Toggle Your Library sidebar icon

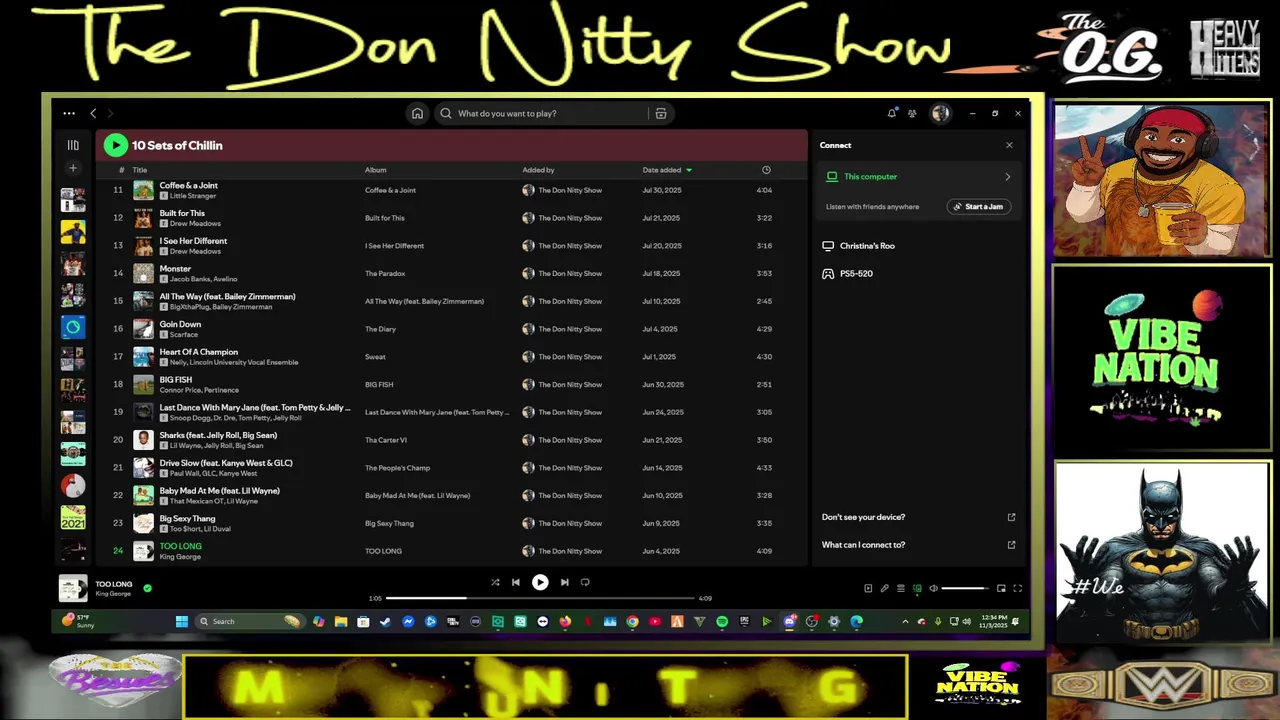coord(73,145)
